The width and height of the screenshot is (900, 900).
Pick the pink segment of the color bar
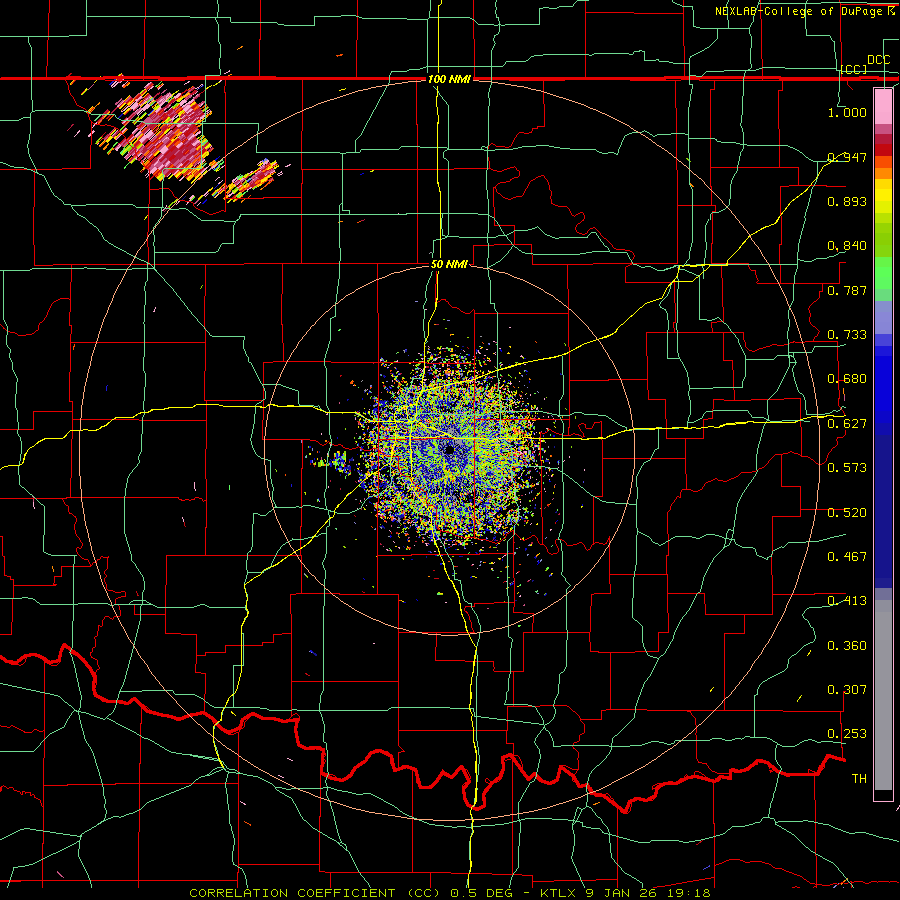click(x=883, y=107)
